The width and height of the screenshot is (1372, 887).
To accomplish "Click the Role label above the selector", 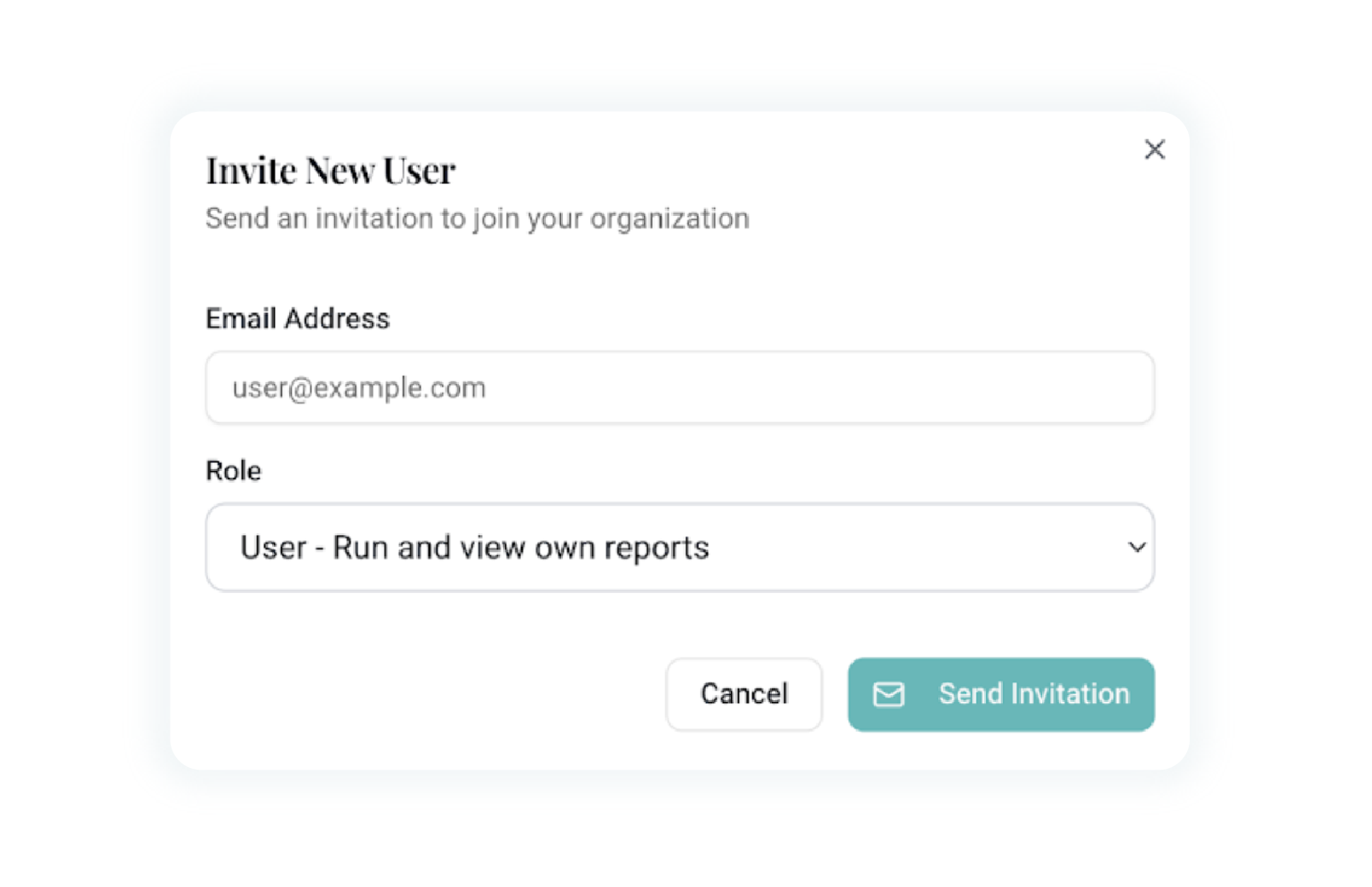I will [233, 470].
